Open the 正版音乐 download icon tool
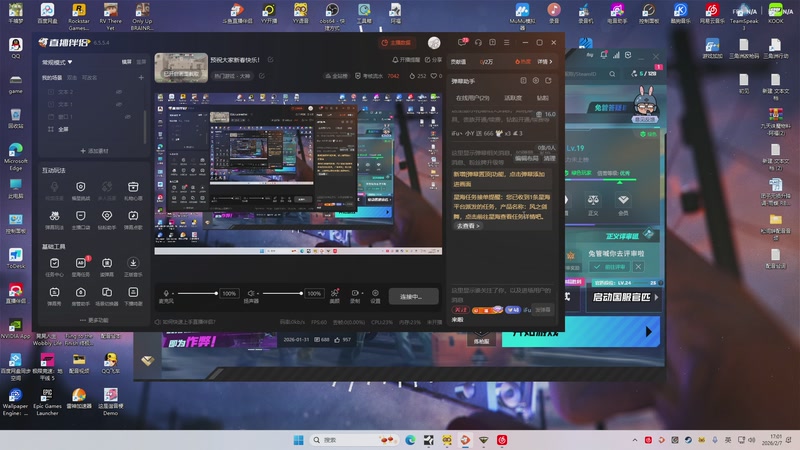Viewport: 800px width, 450px height. click(133, 267)
